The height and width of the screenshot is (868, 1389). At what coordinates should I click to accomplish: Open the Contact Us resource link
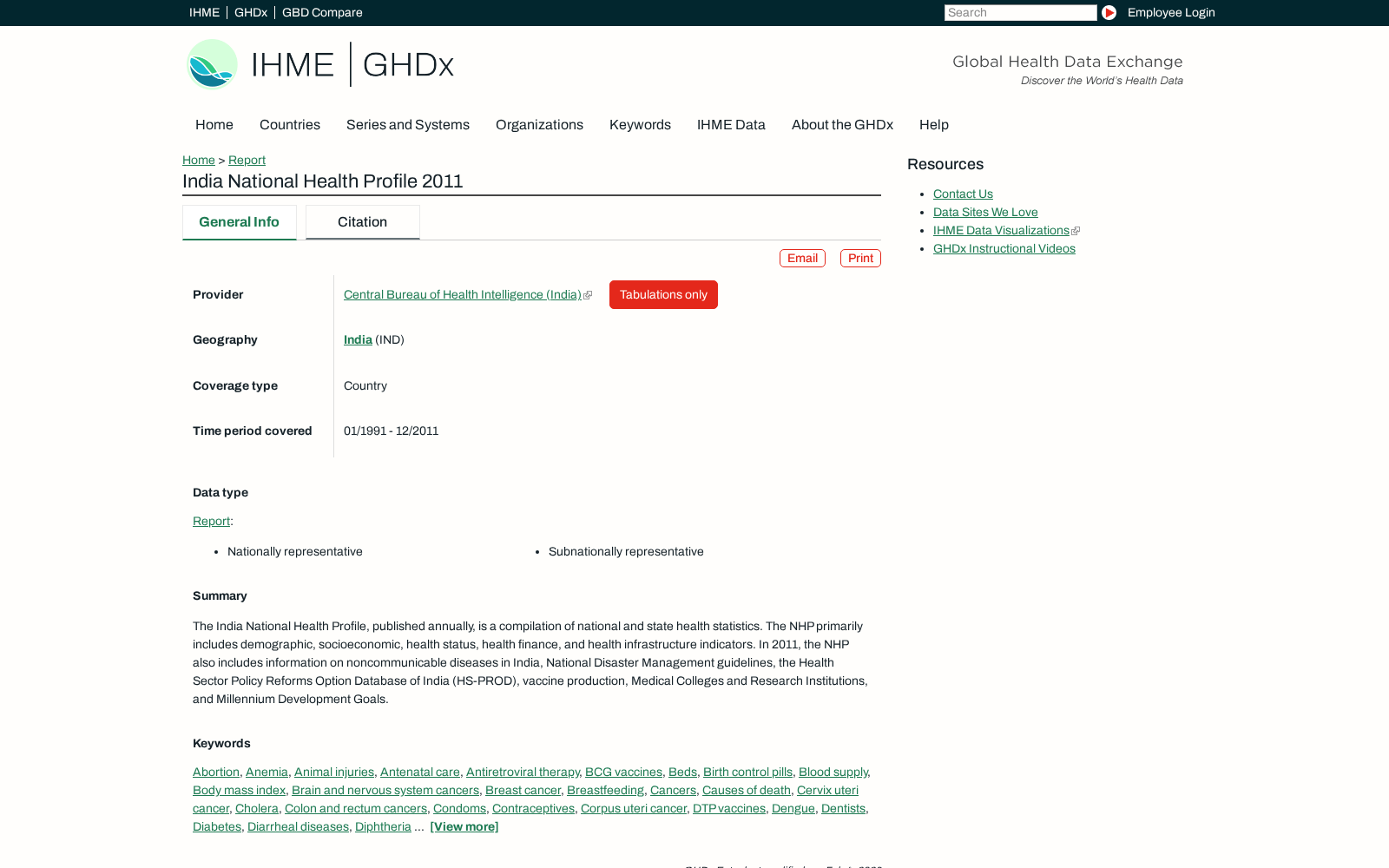coord(963,194)
